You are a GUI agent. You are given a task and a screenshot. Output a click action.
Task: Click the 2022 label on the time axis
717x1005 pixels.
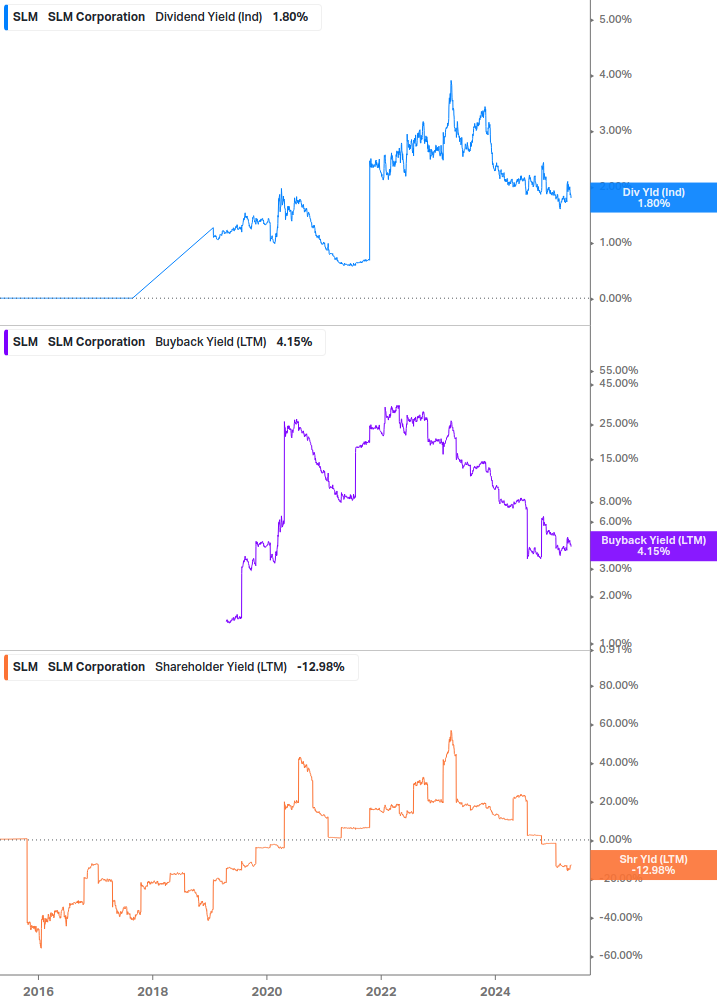[x=381, y=992]
